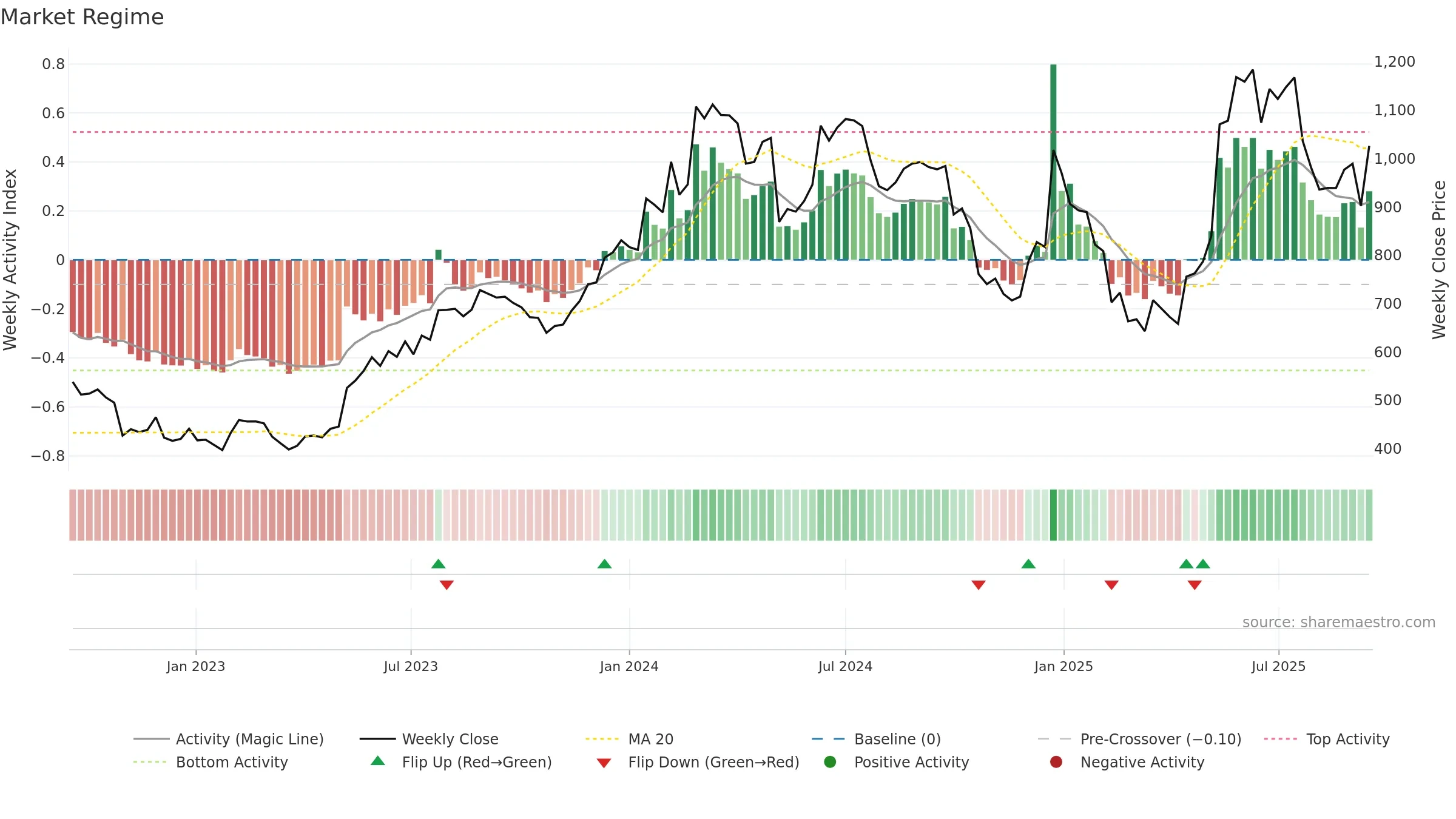Click the 0 activity axis tick
The image size is (1456, 819).
tap(60, 260)
